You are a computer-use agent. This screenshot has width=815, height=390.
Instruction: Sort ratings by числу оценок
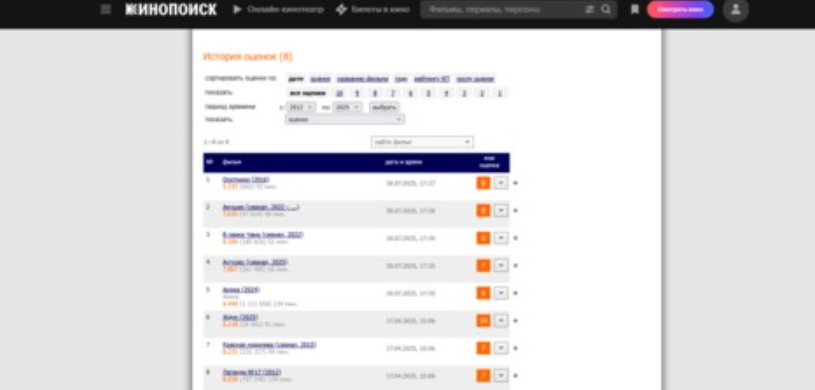click(475, 79)
